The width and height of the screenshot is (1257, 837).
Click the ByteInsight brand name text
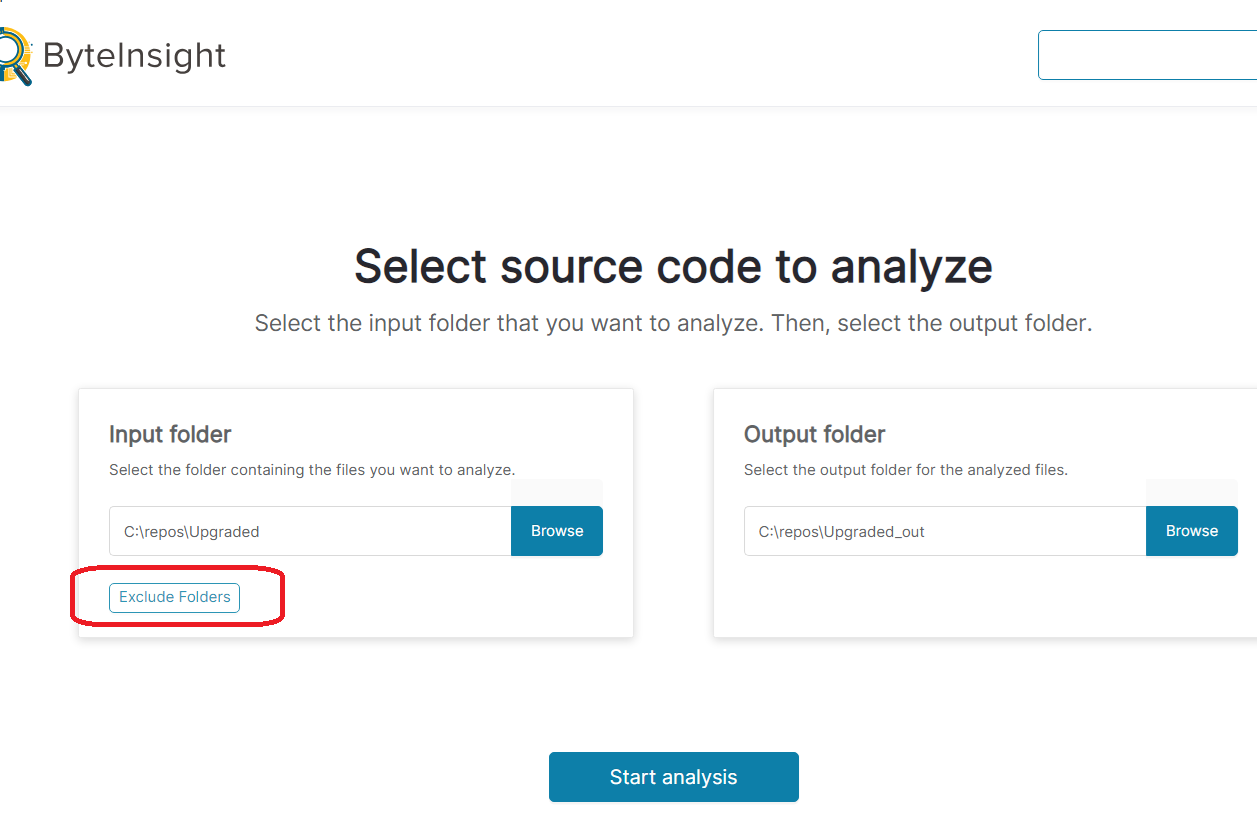pyautogui.click(x=134, y=56)
